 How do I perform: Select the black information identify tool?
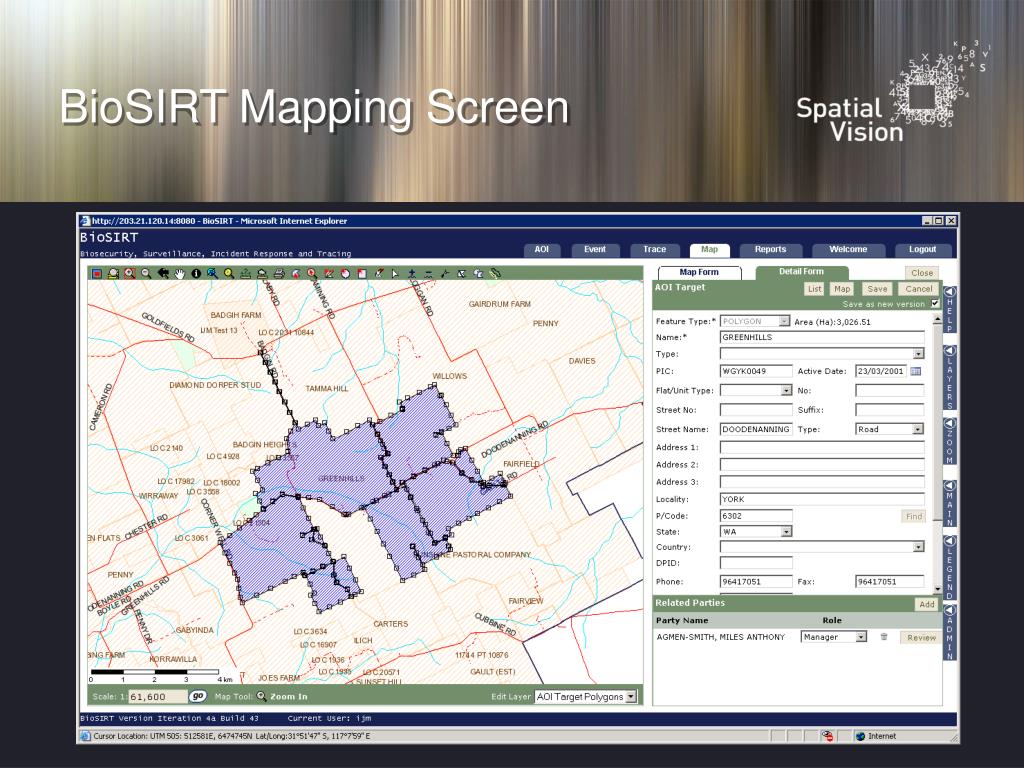[x=196, y=274]
